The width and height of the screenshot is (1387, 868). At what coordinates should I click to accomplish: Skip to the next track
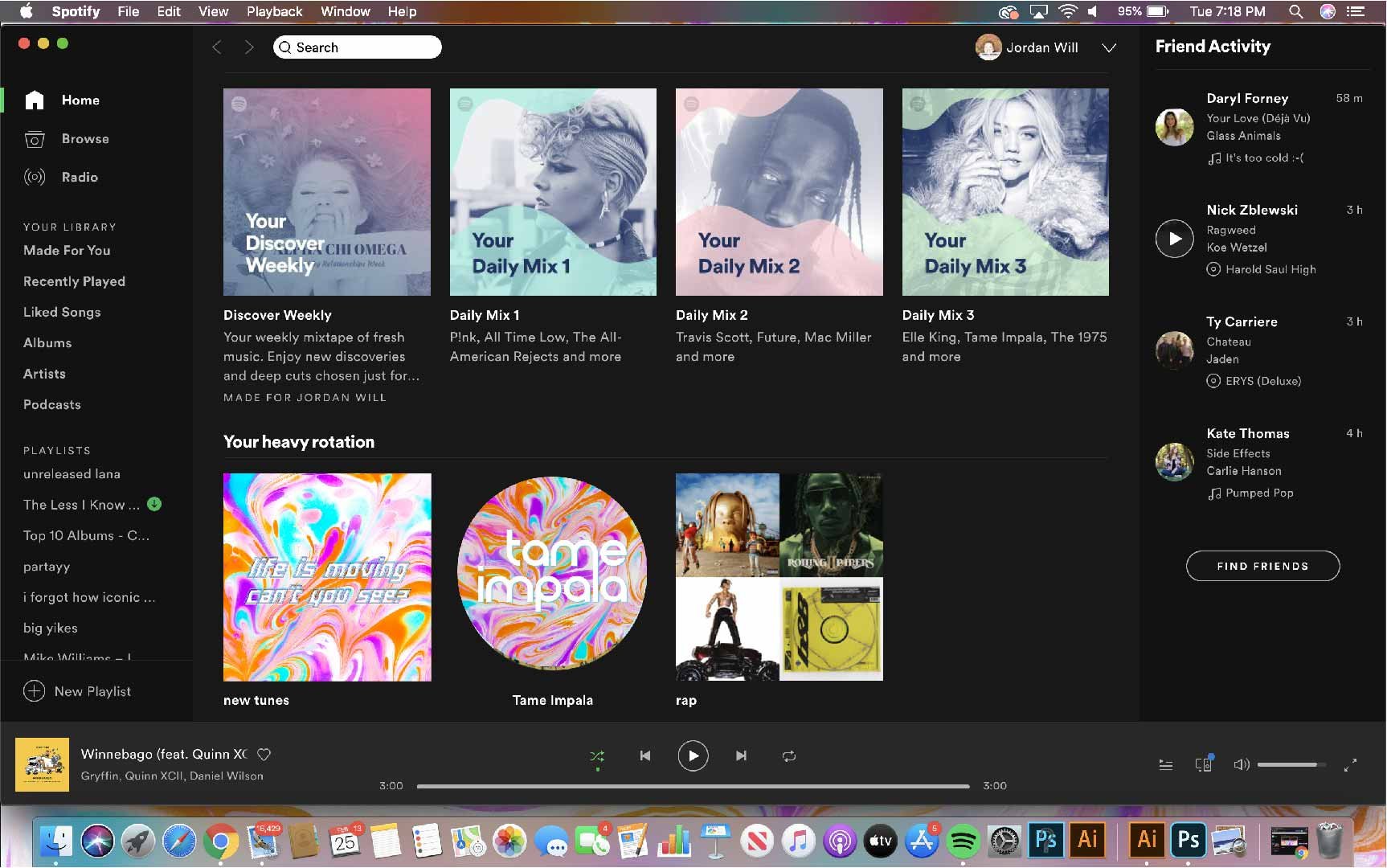[x=741, y=756]
